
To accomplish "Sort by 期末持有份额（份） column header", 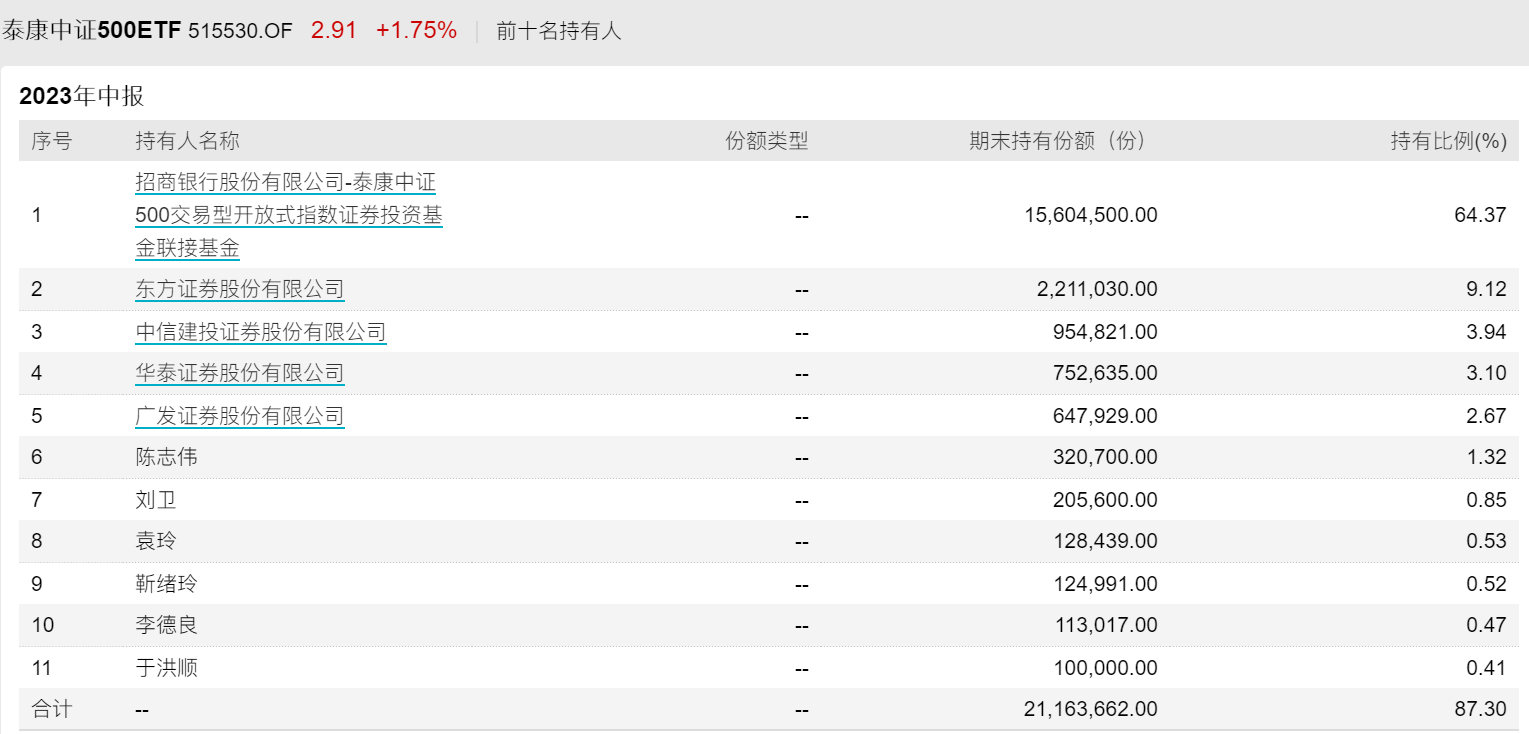I will (x=1057, y=141).
